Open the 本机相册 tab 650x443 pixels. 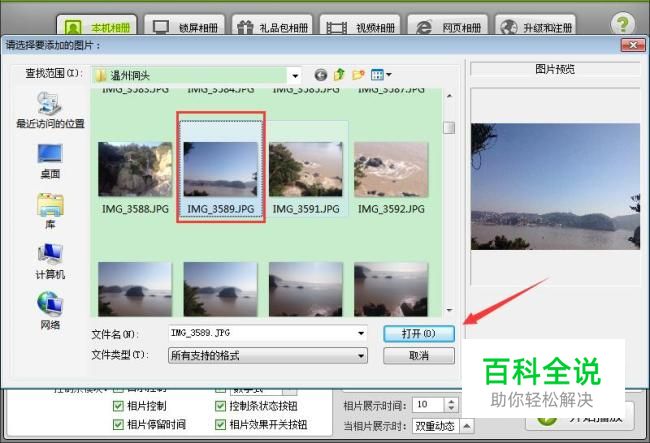pyautogui.click(x=97, y=26)
